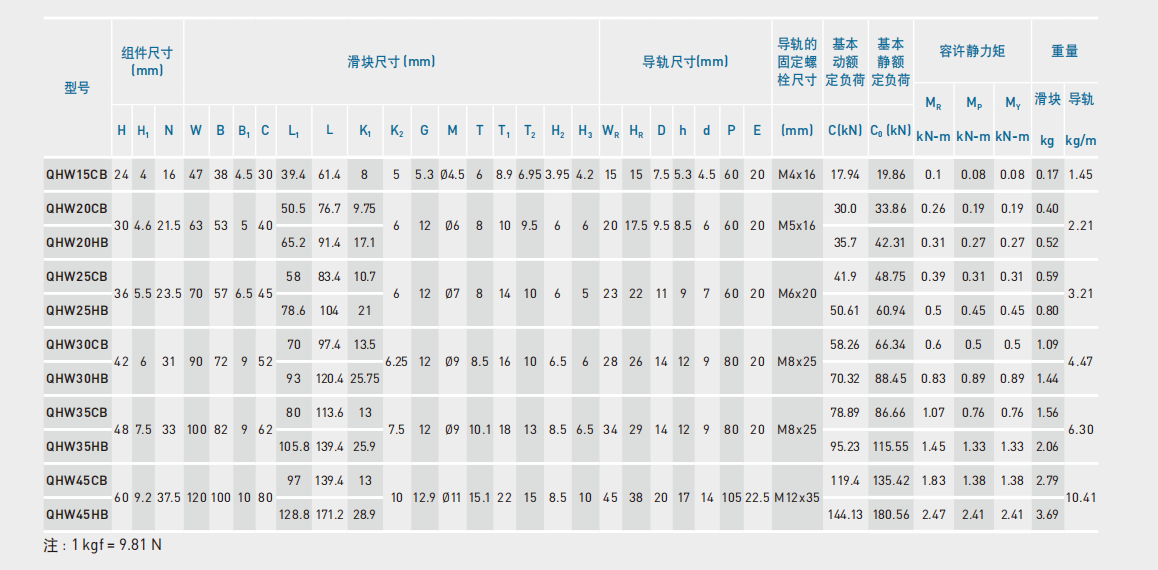The width and height of the screenshot is (1158, 570).
Task: Click the 滑块尺寸 (mm) header
Action: [x=391, y=62]
